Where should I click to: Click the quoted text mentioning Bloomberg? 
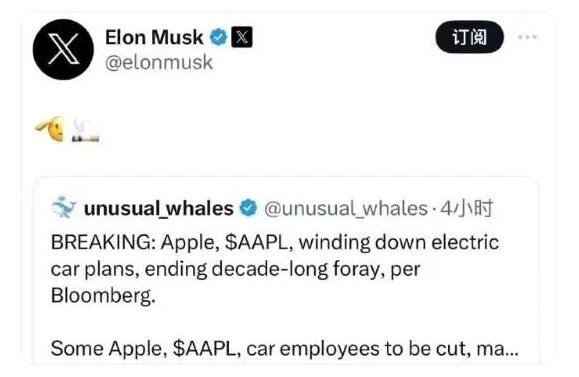[103, 296]
